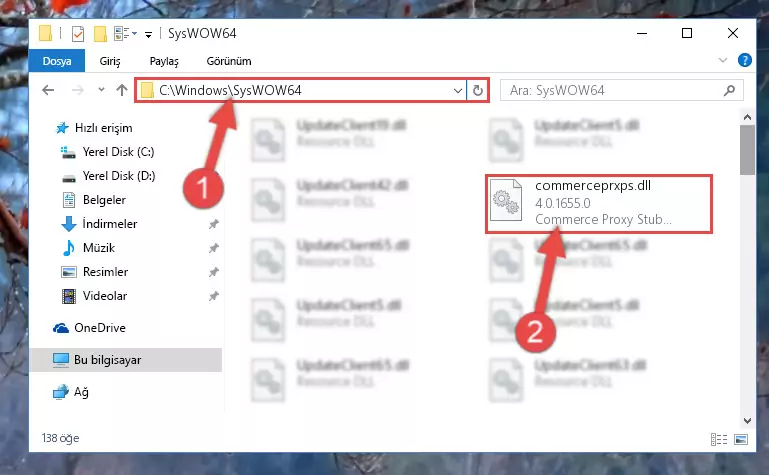Viewport: 769px width, 475px height.
Task: Expand address bar history dropdown
Action: (458, 90)
